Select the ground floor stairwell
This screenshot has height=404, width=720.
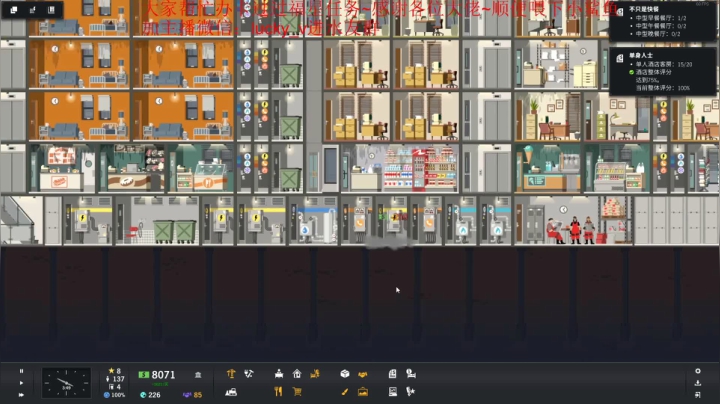(22, 220)
